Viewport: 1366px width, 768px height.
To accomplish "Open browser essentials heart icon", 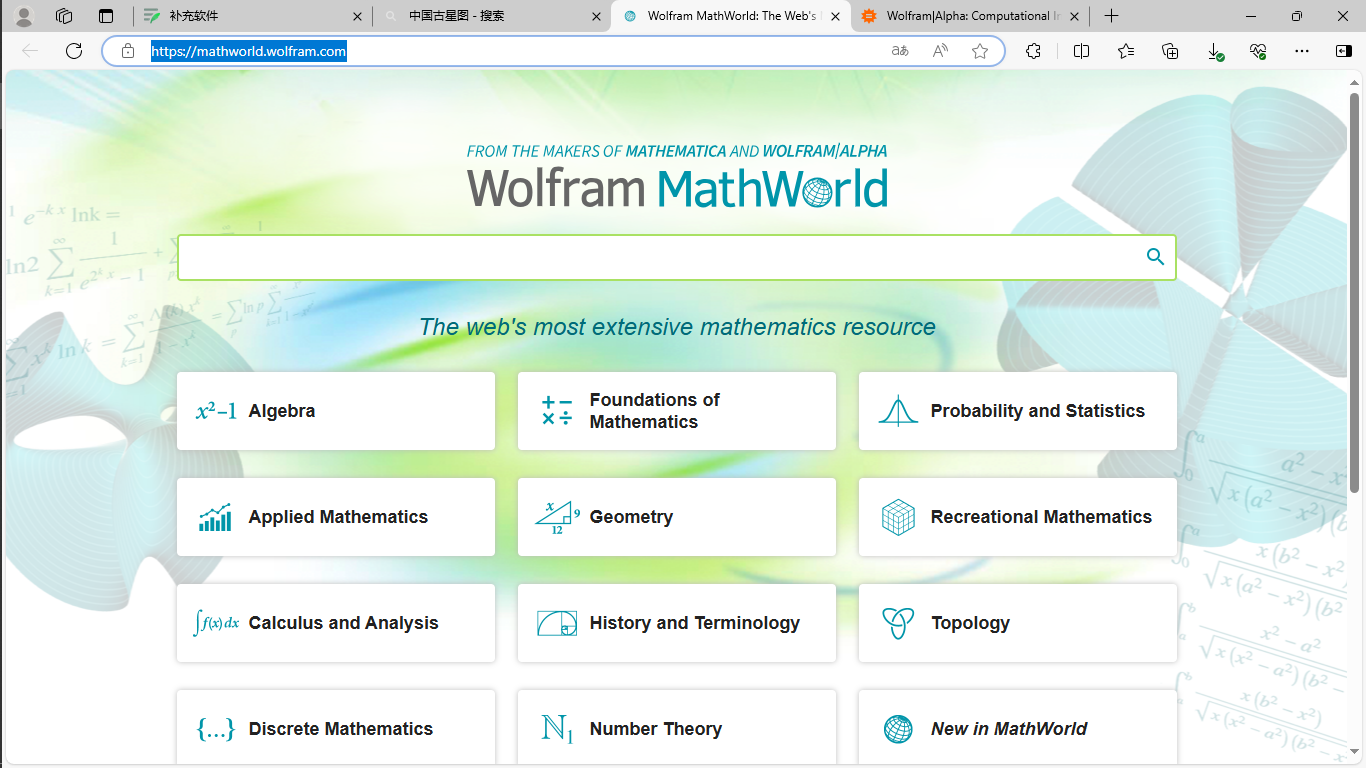I will [1258, 51].
